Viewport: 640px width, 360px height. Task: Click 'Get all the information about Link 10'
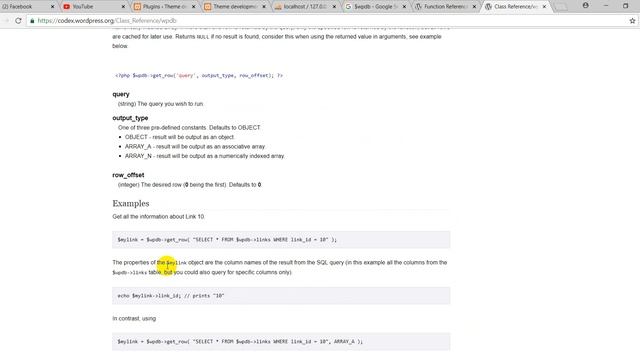(158, 217)
